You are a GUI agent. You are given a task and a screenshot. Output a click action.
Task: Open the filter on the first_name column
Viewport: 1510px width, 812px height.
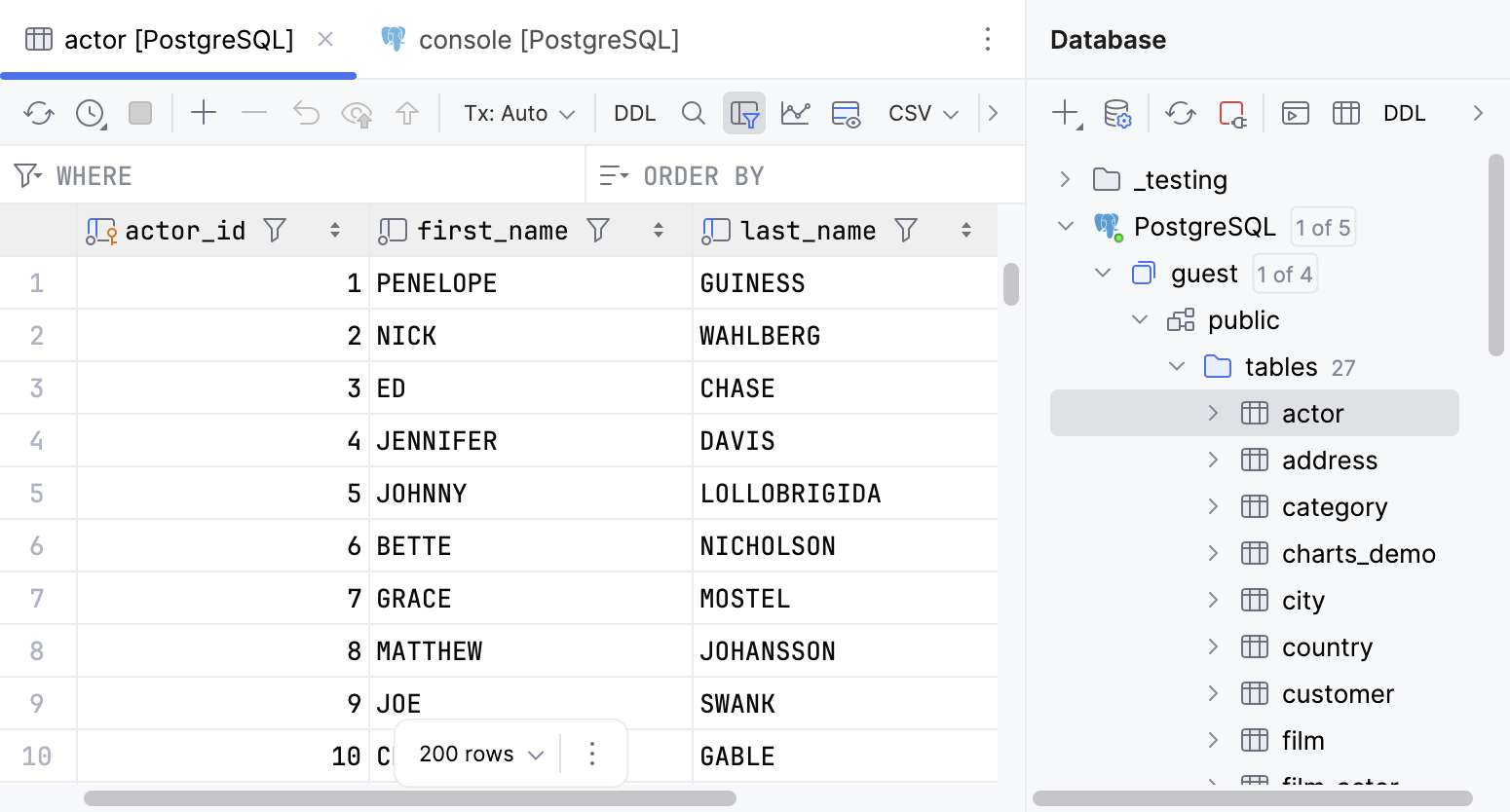click(598, 230)
